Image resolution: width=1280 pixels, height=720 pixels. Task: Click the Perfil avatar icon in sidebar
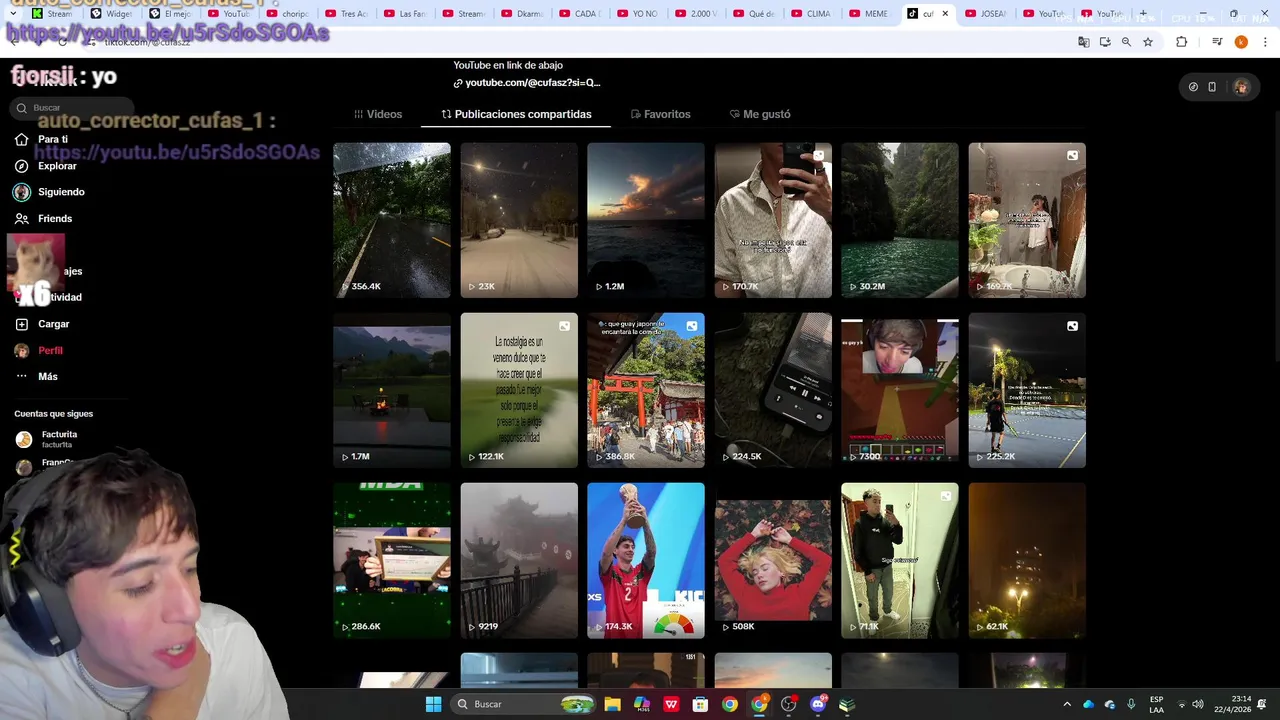coord(22,350)
